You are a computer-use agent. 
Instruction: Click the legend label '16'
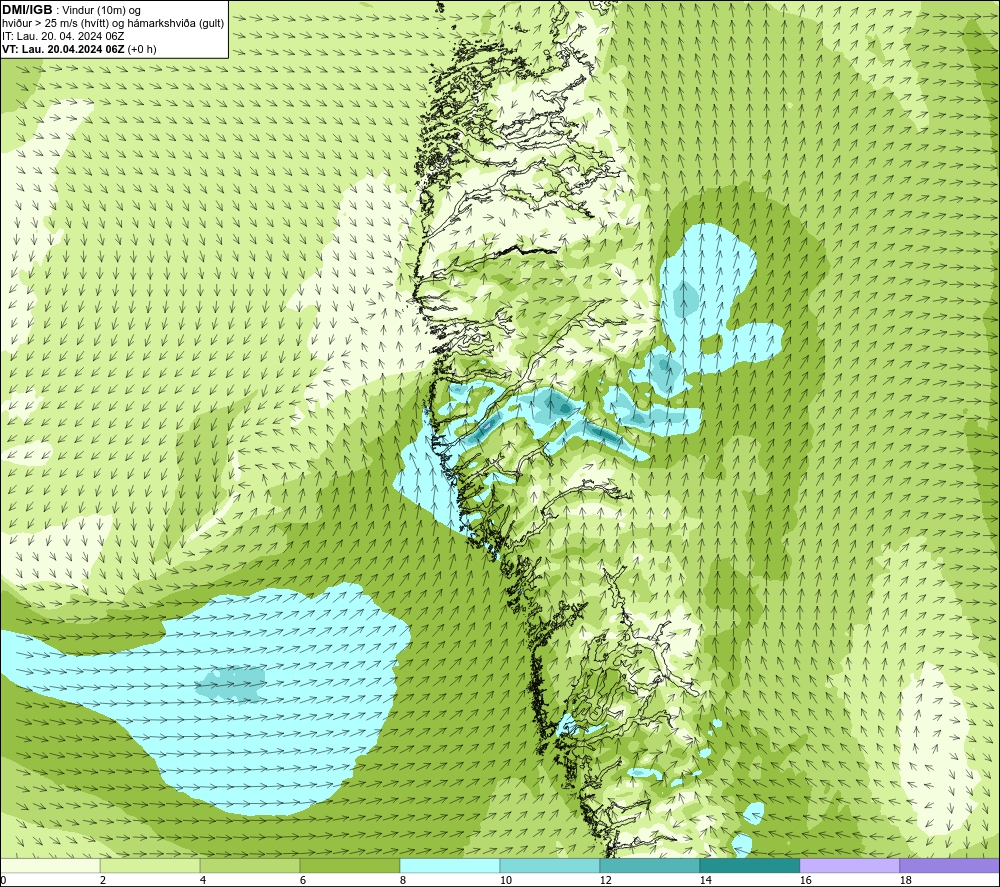805,880
